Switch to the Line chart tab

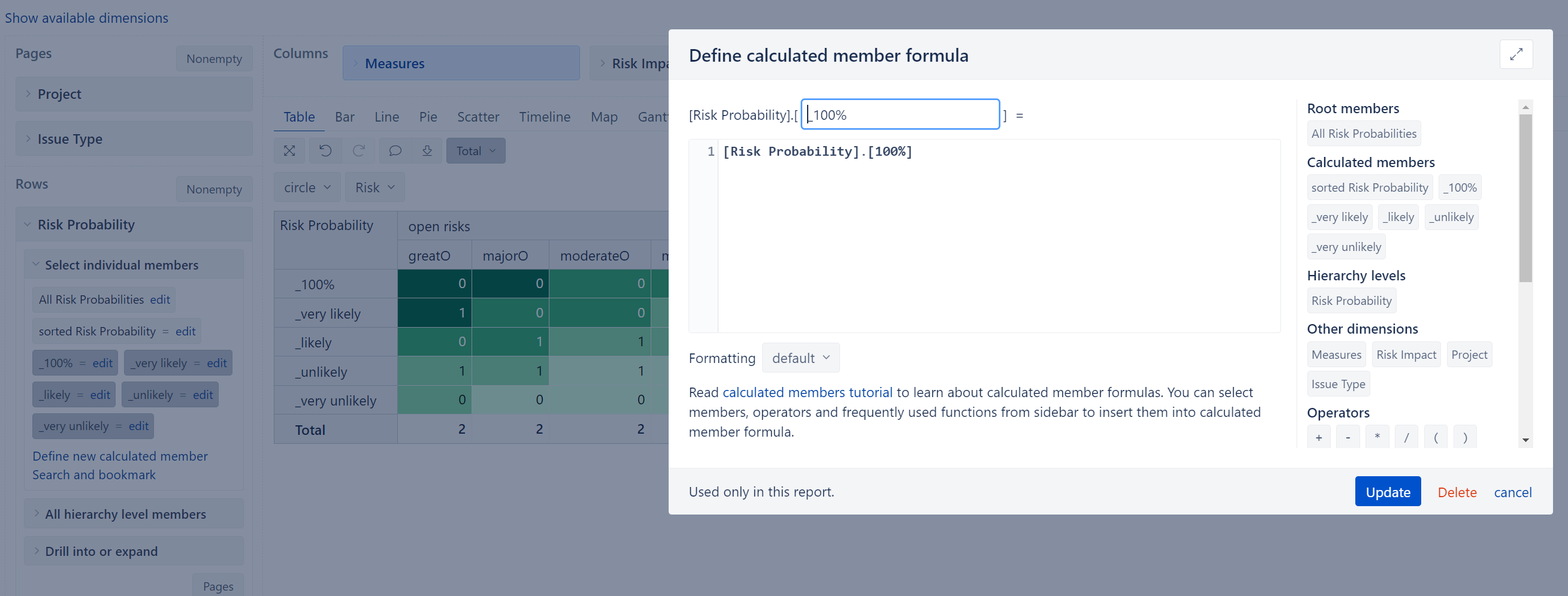(386, 117)
